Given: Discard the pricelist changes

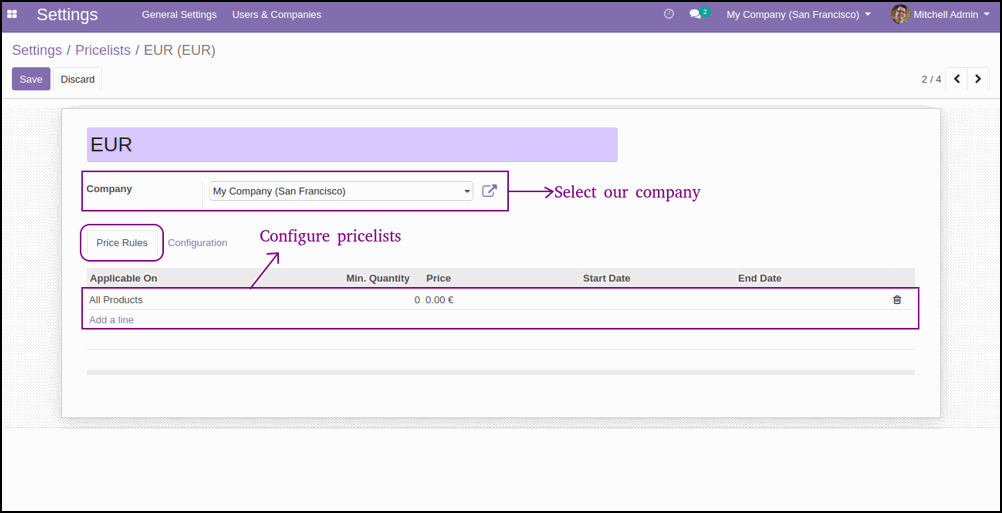Looking at the screenshot, I should pyautogui.click(x=77, y=79).
